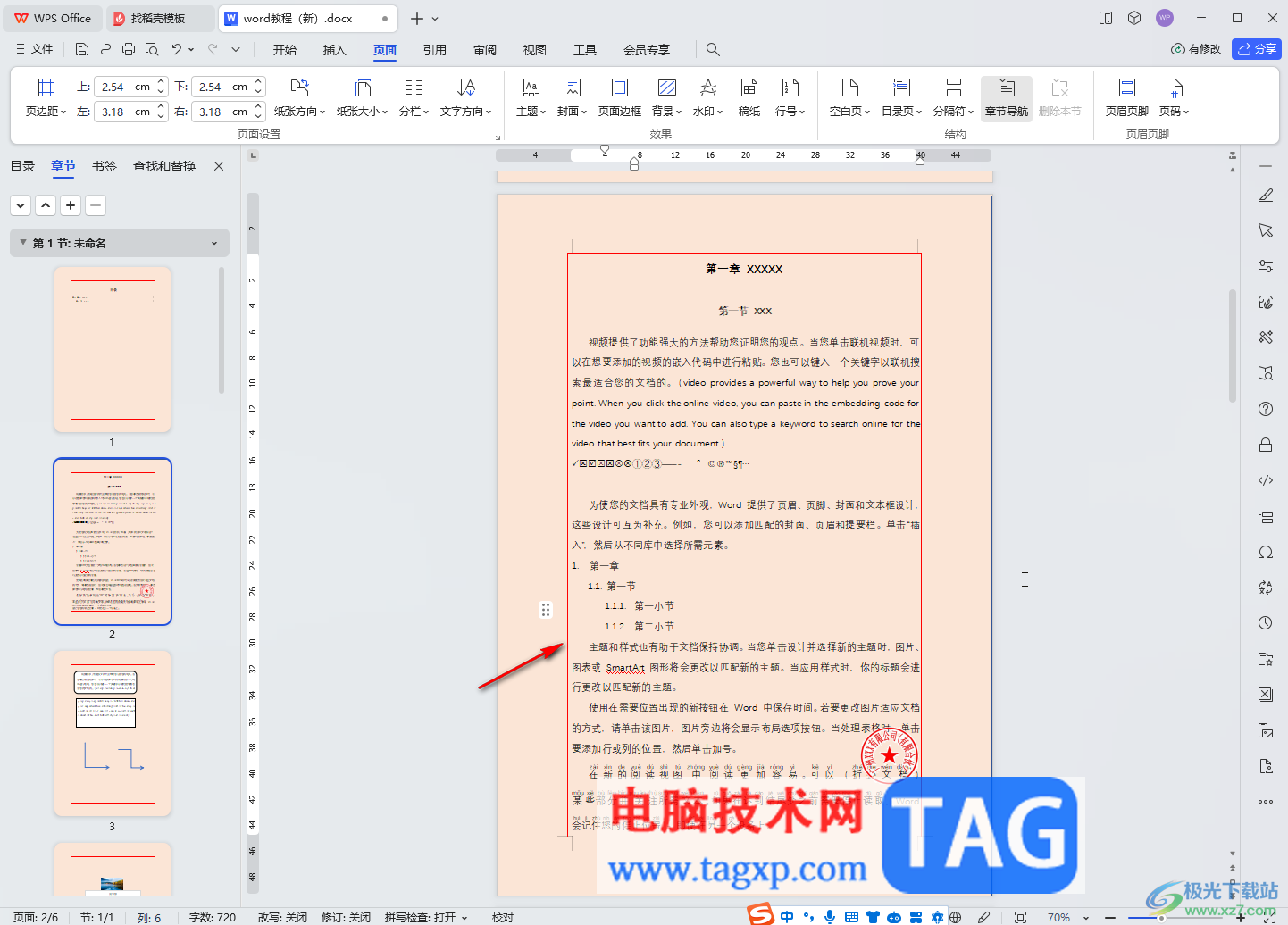The width and height of the screenshot is (1288, 925).
Task: Click the 稿纸 manuscript paper icon
Action: (x=749, y=97)
